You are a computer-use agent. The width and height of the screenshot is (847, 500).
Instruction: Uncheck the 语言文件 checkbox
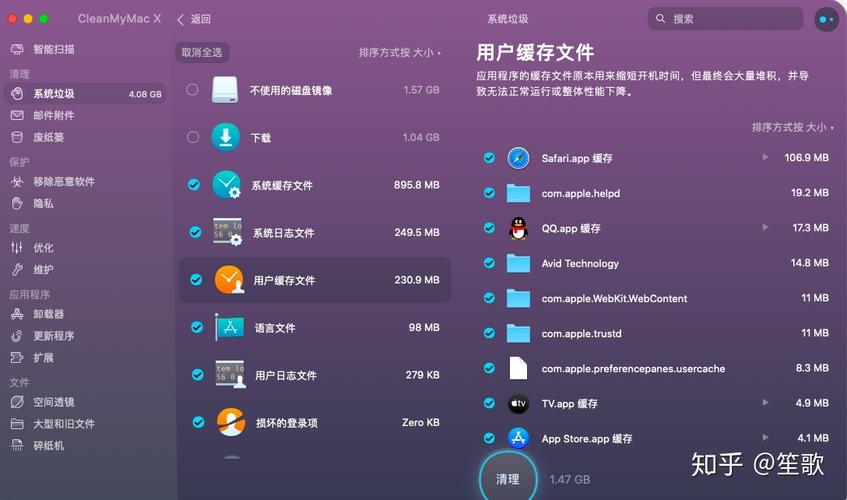196,327
